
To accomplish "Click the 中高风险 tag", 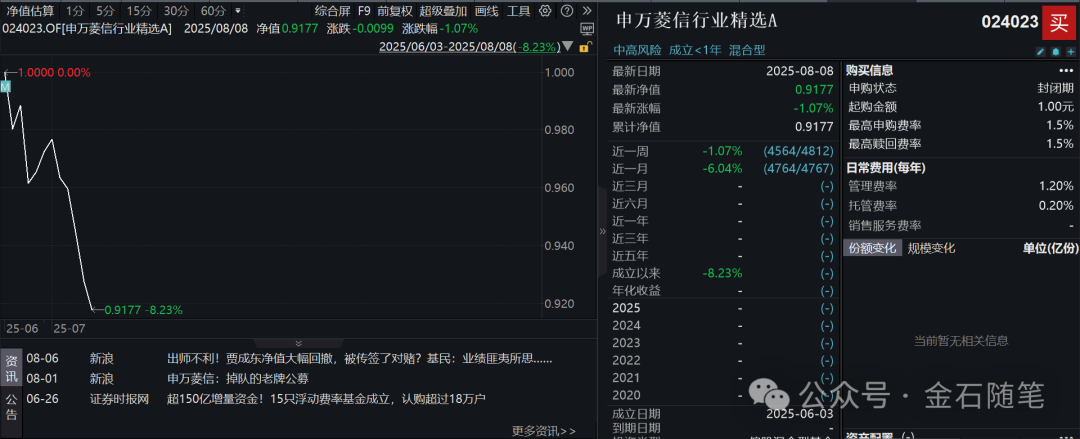I will tap(637, 50).
